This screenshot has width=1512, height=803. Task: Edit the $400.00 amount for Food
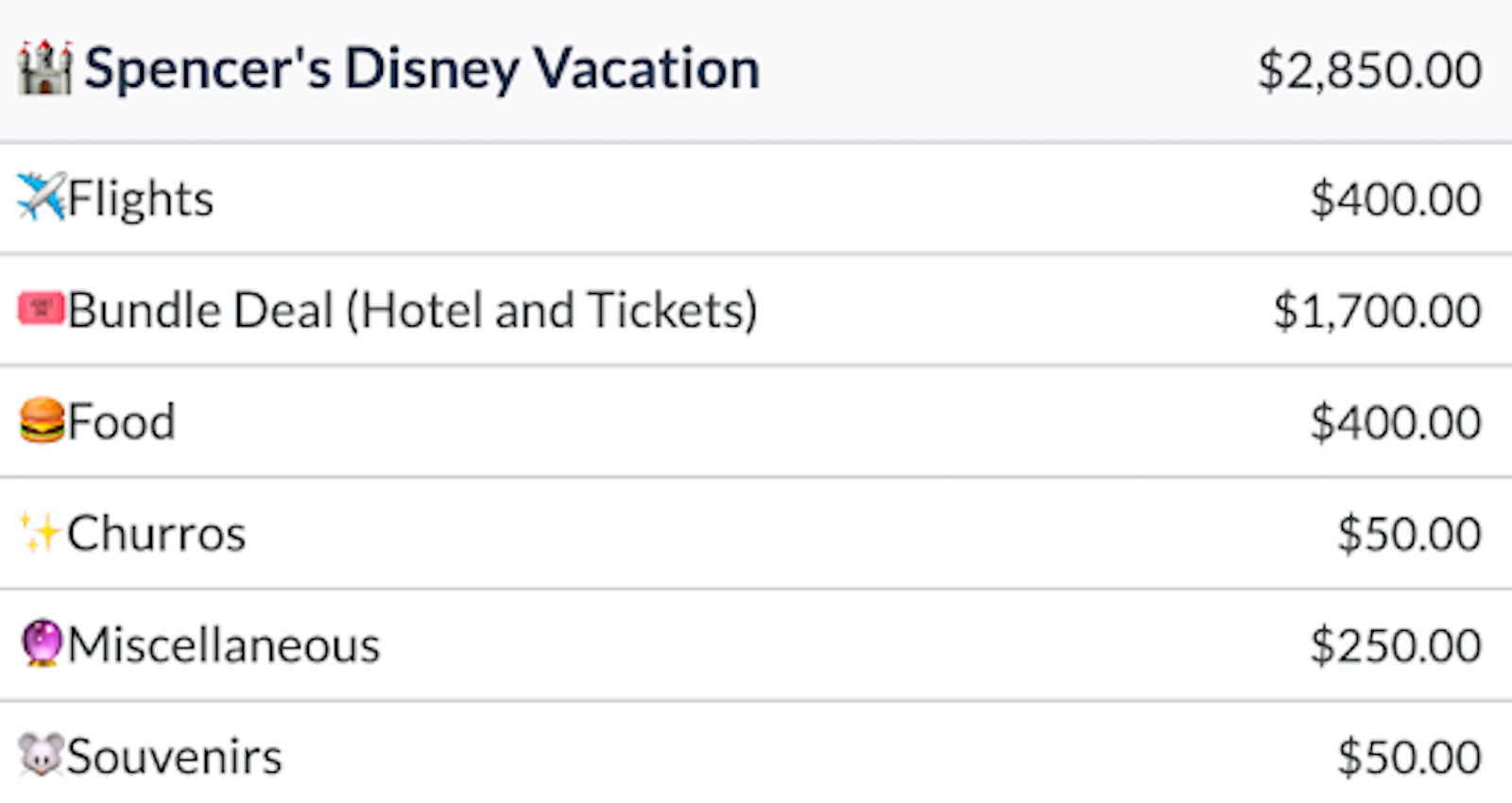click(1396, 422)
